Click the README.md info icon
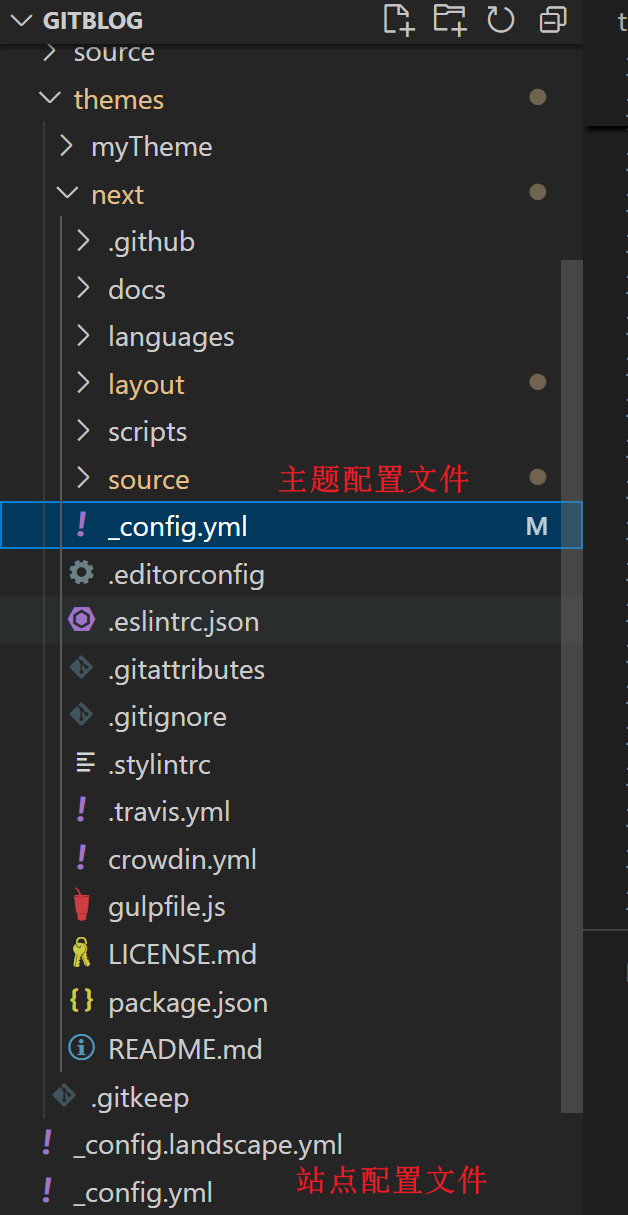628x1215 pixels. click(81, 1049)
